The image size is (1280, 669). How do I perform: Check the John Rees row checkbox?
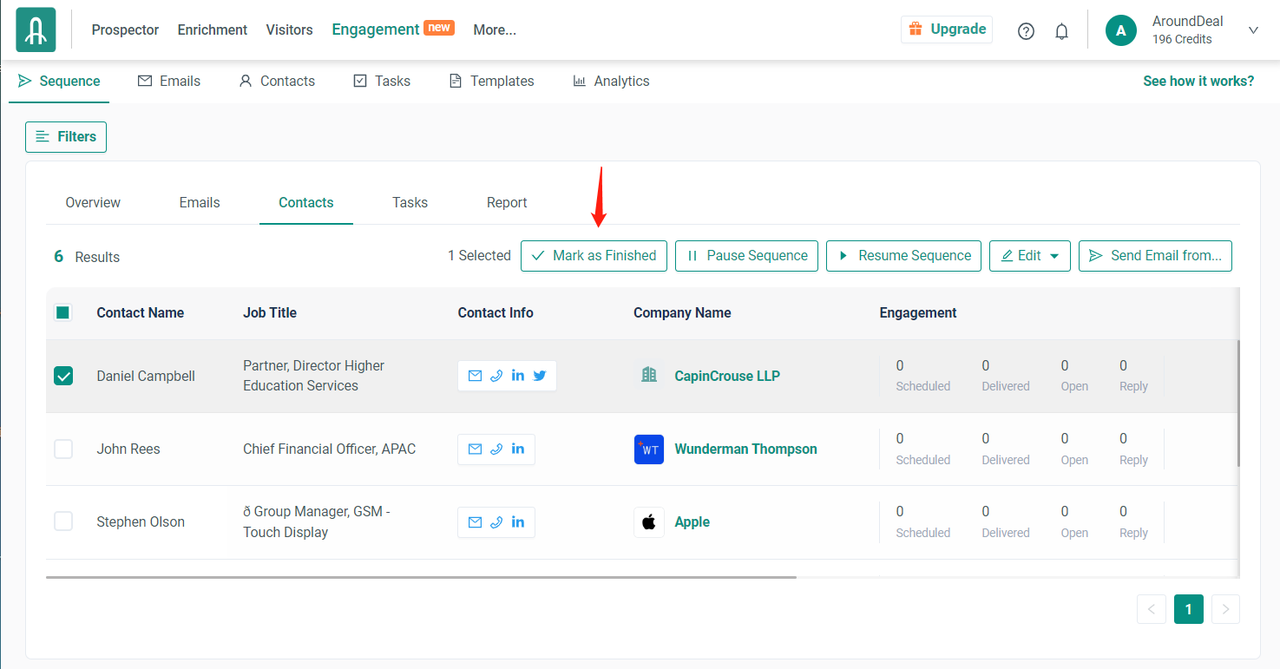click(63, 449)
